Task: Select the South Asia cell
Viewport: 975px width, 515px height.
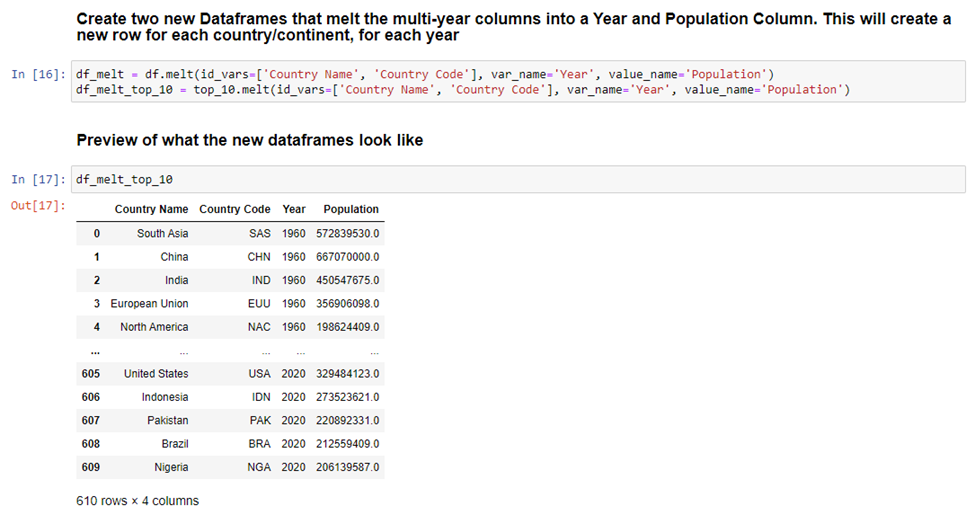Action: (162, 233)
